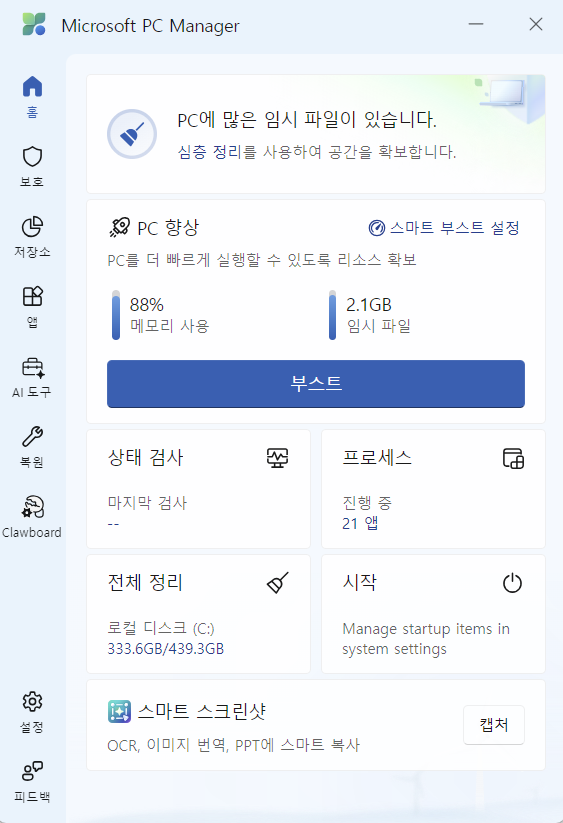563x823 pixels.
Task: Click the 시작 power icon
Action: point(512,583)
